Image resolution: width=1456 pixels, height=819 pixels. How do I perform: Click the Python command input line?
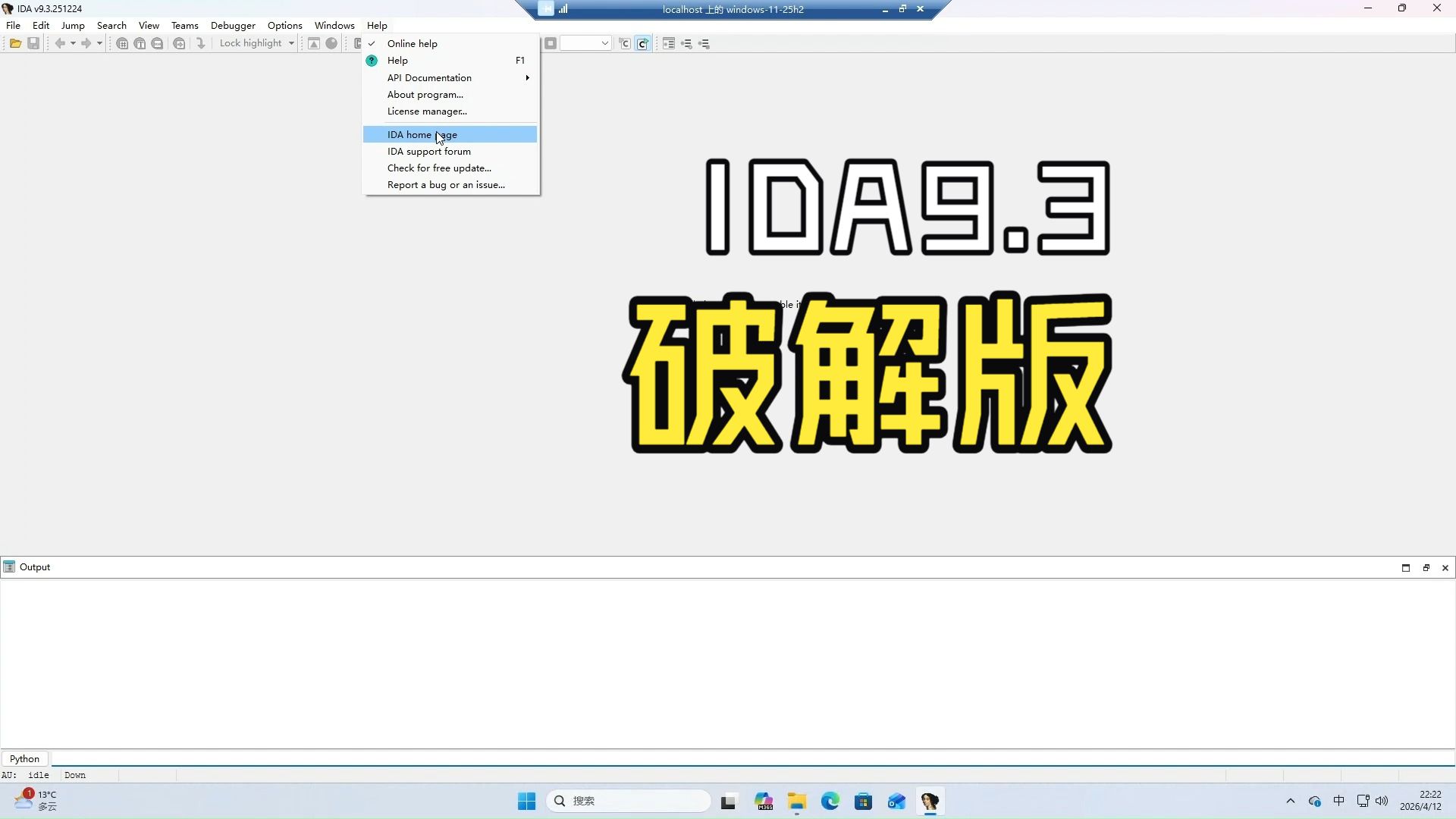tap(752, 758)
